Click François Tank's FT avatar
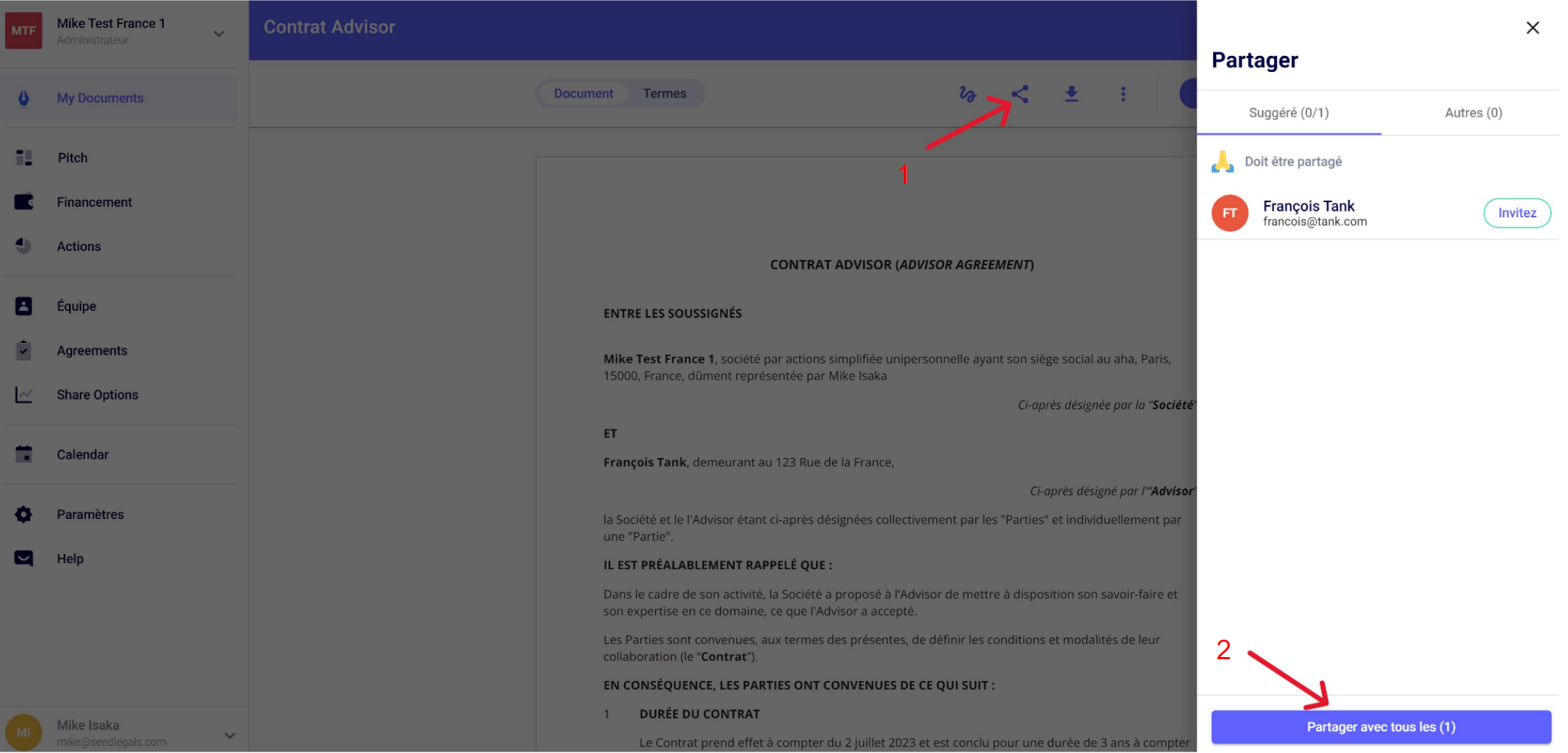The image size is (1568, 753). pyautogui.click(x=1229, y=214)
